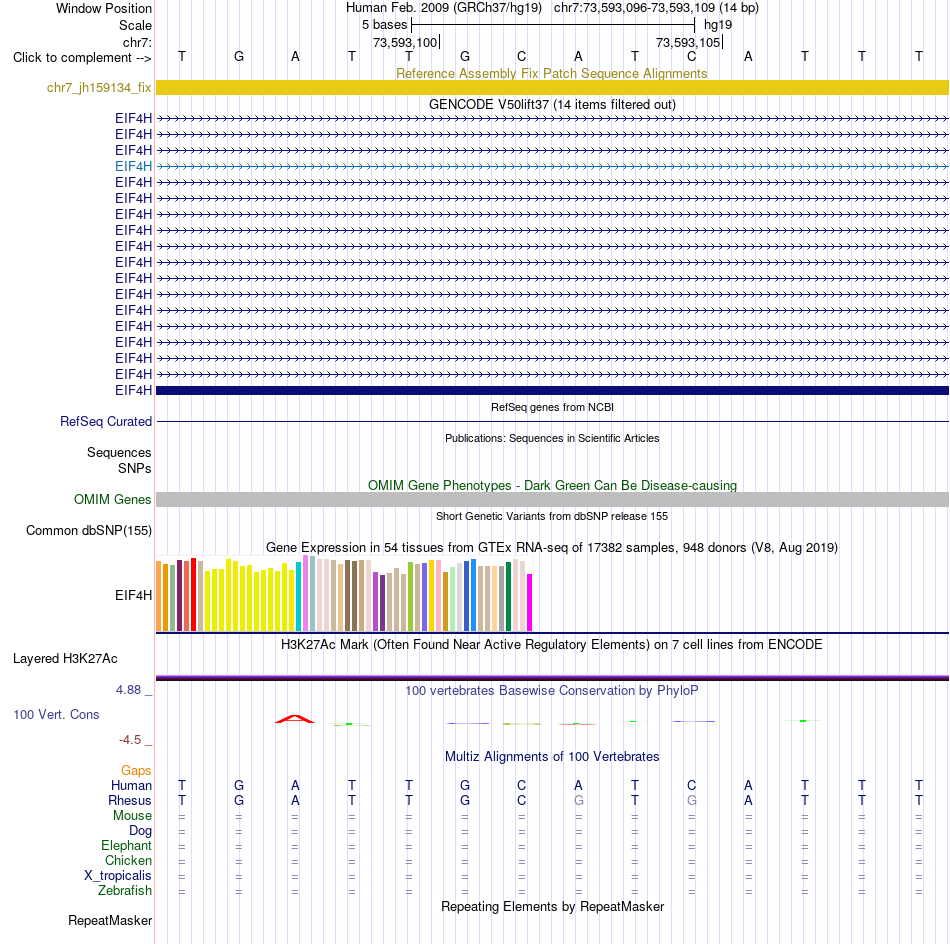Open the Layered H3K27Ac track label
This screenshot has width=950, height=944.
(65, 658)
